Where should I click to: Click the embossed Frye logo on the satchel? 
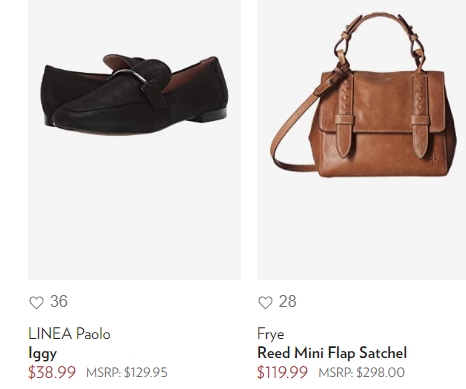[x=432, y=158]
